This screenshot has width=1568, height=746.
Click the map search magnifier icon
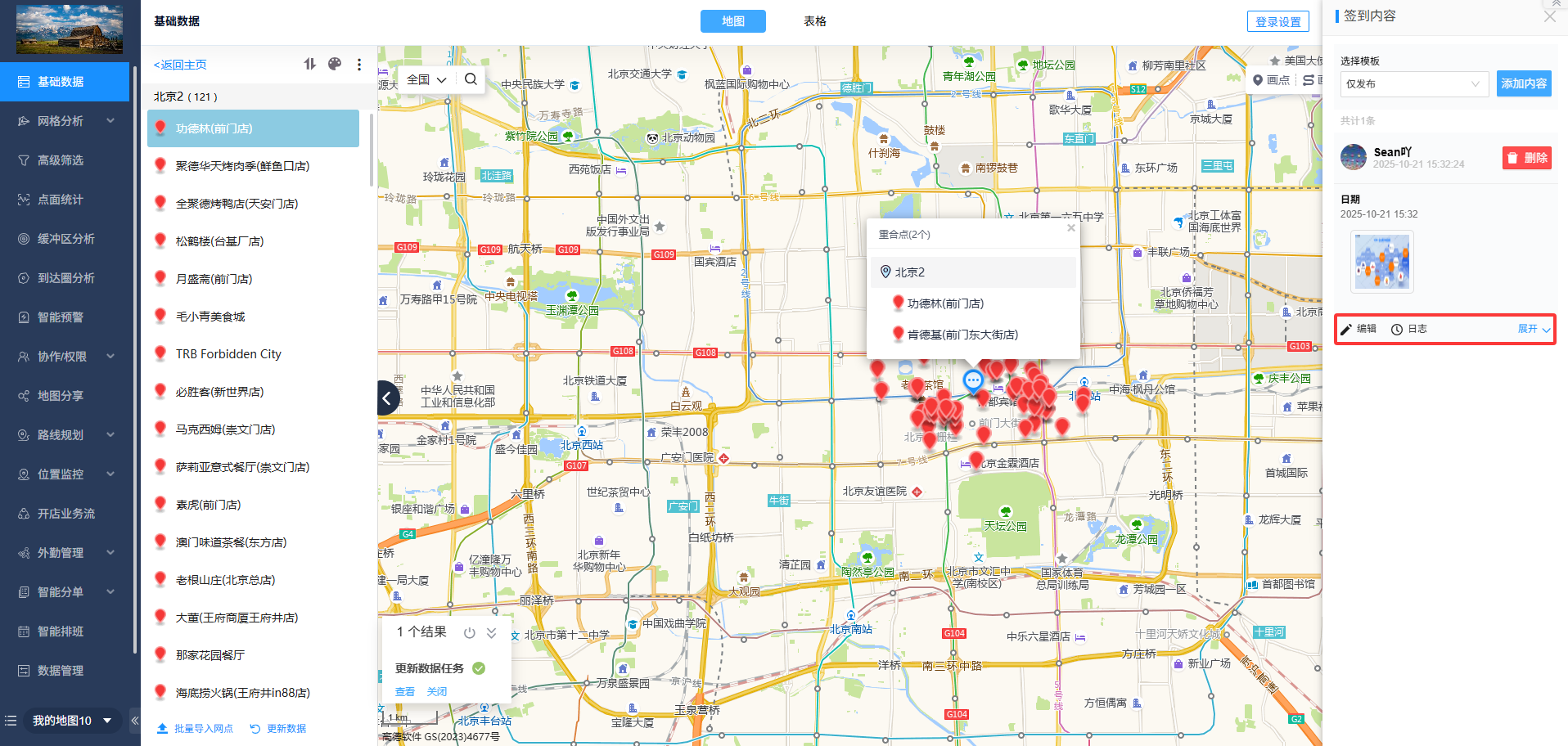pyautogui.click(x=471, y=79)
